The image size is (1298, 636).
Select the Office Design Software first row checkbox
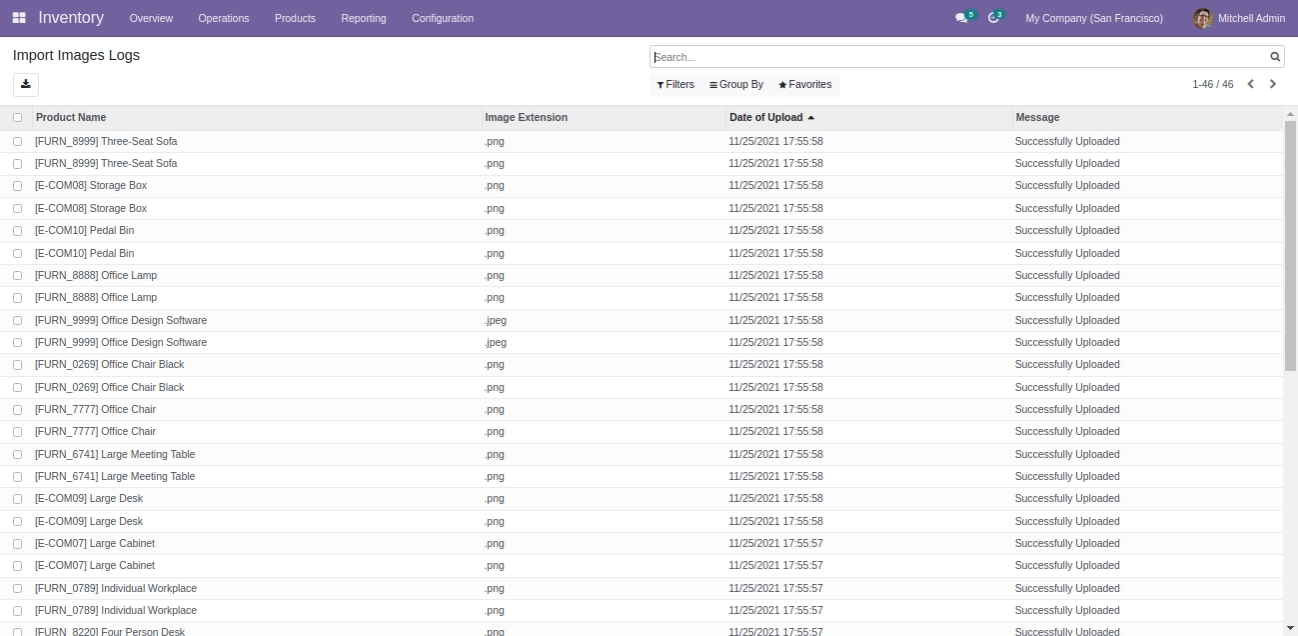point(17,320)
